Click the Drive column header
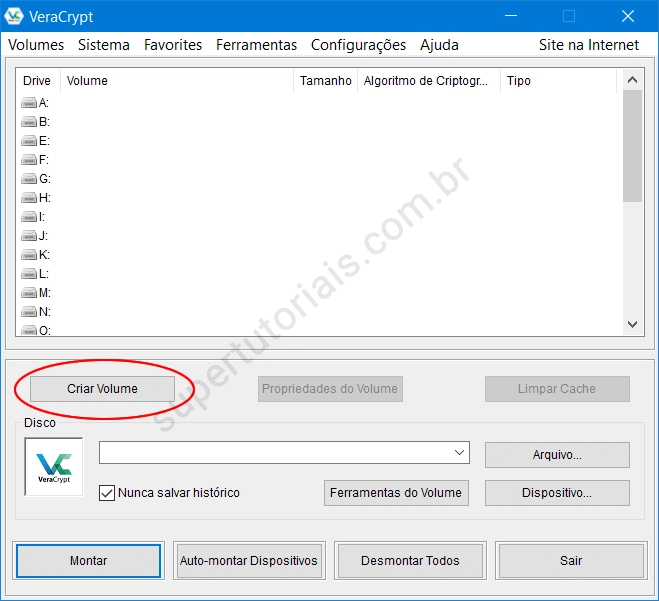This screenshot has height=601, width=659. 37,81
